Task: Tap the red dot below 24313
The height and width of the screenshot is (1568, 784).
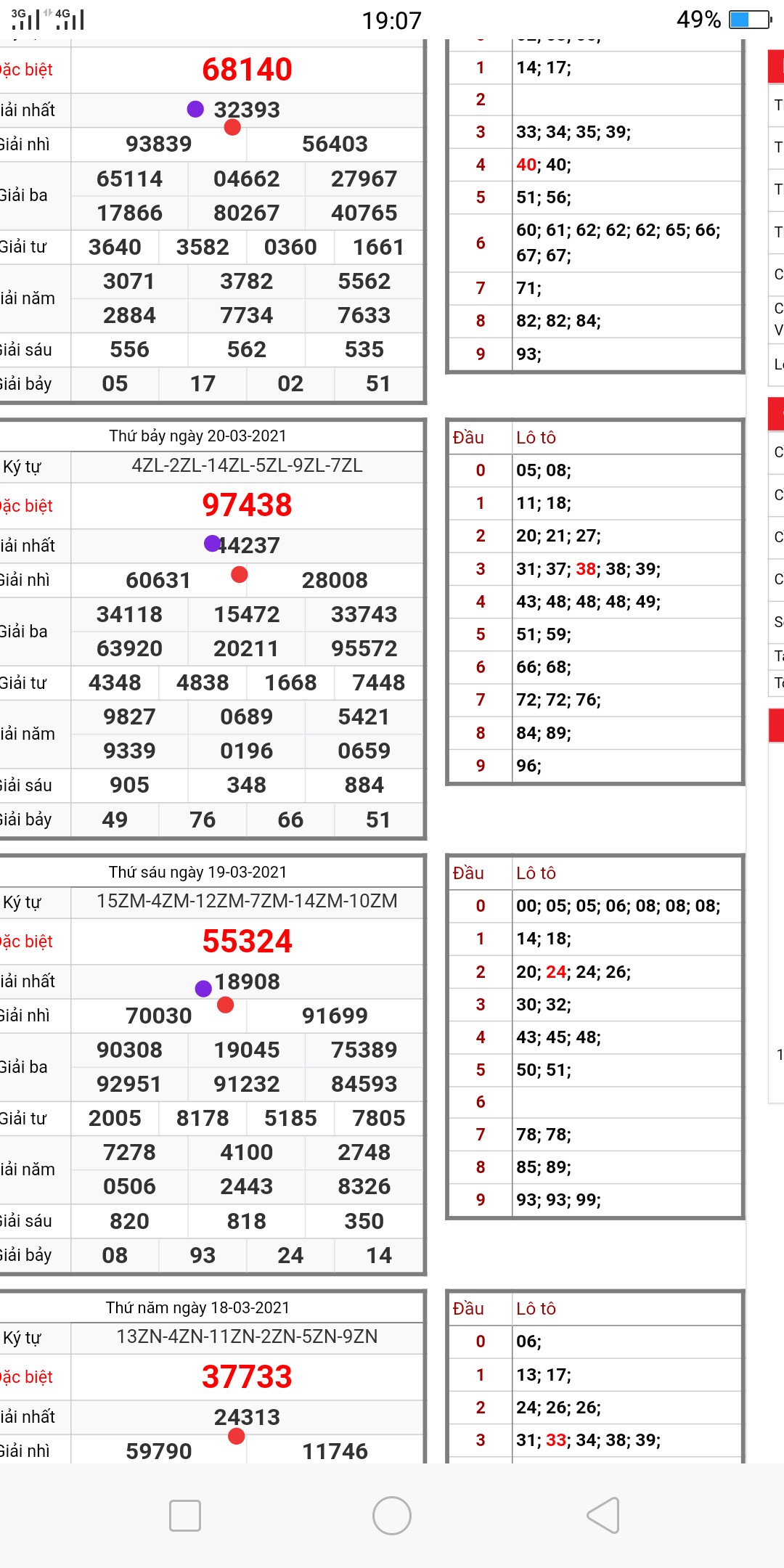Action: point(236,1436)
